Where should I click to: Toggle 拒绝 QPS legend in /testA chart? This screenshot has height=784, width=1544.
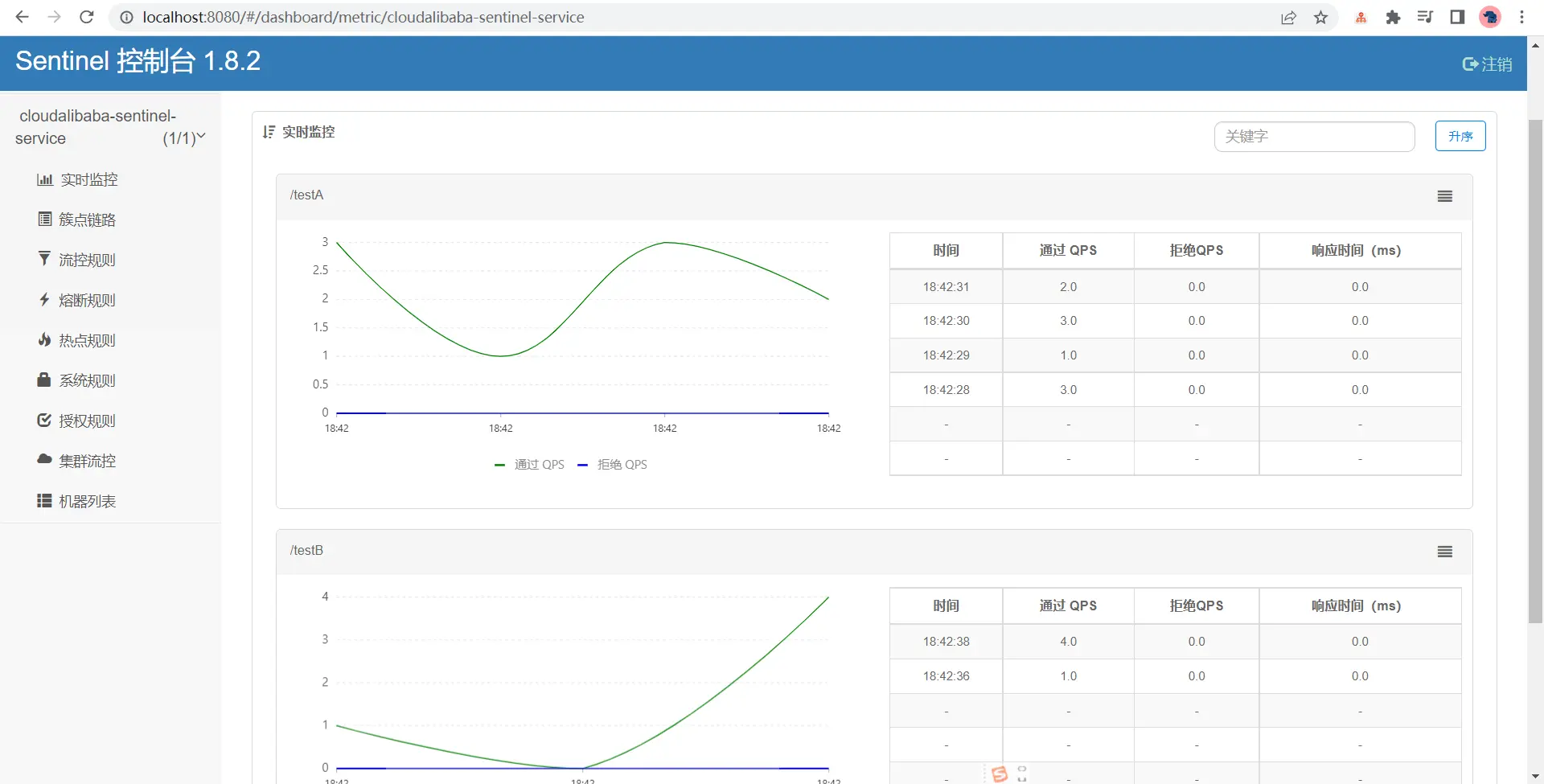click(613, 464)
